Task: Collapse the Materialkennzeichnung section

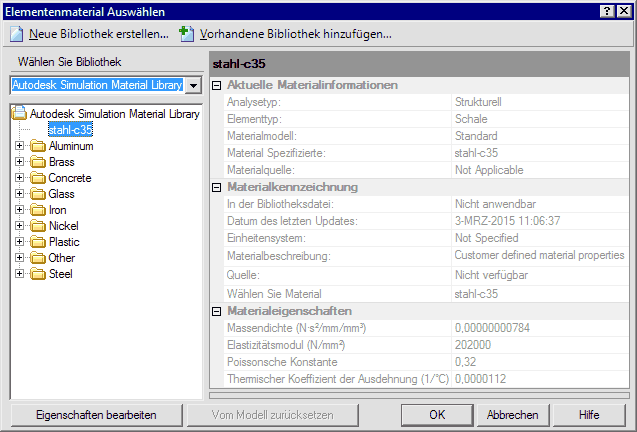Action: click(x=217, y=187)
